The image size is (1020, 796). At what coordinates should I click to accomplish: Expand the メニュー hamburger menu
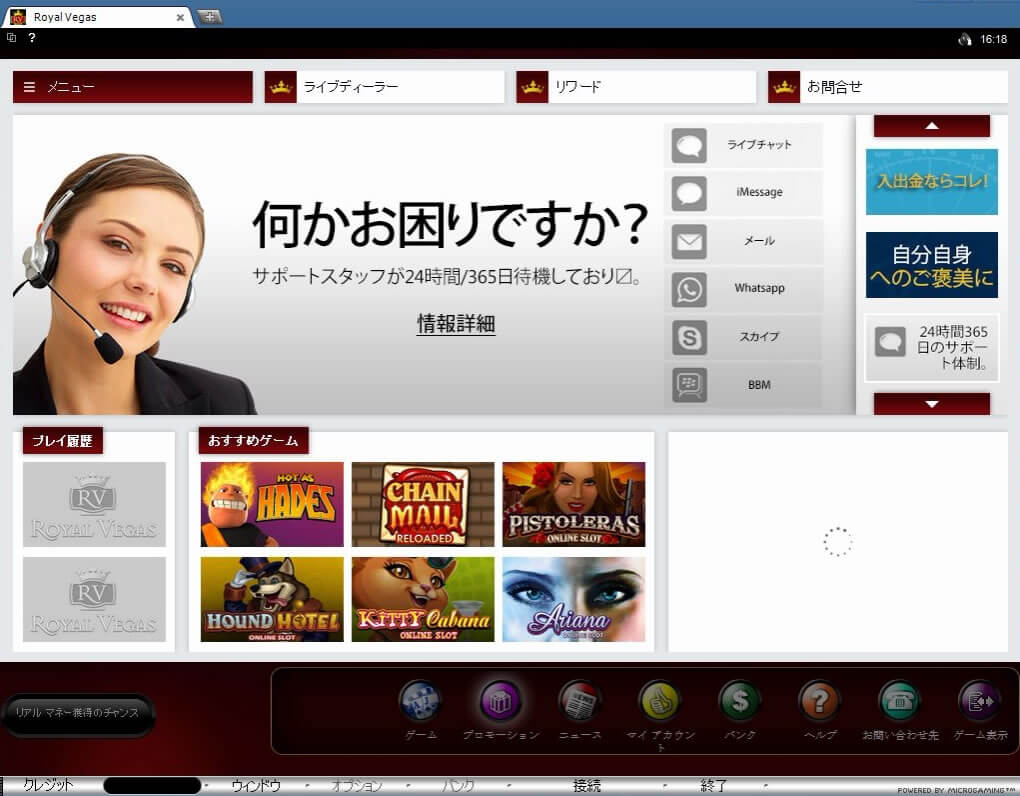coord(132,87)
